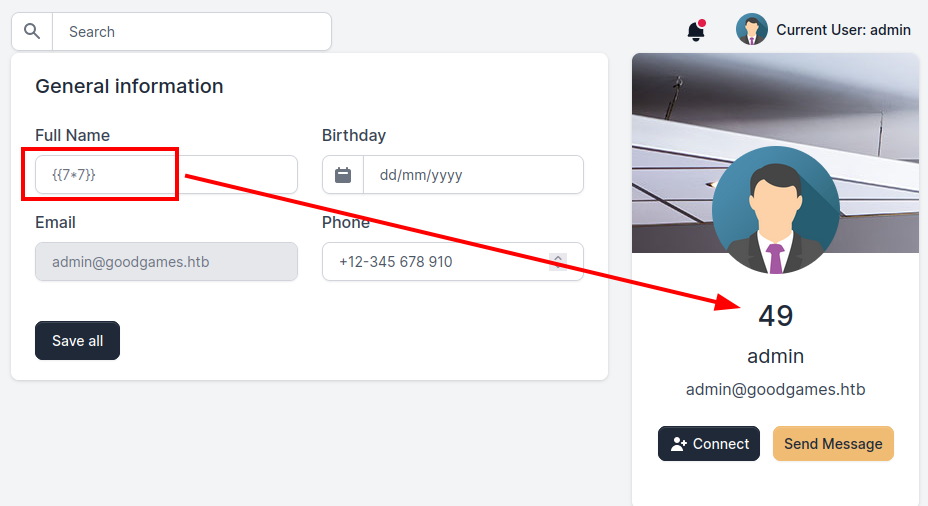
Task: Click the 49 name on profile card
Action: coord(775,316)
